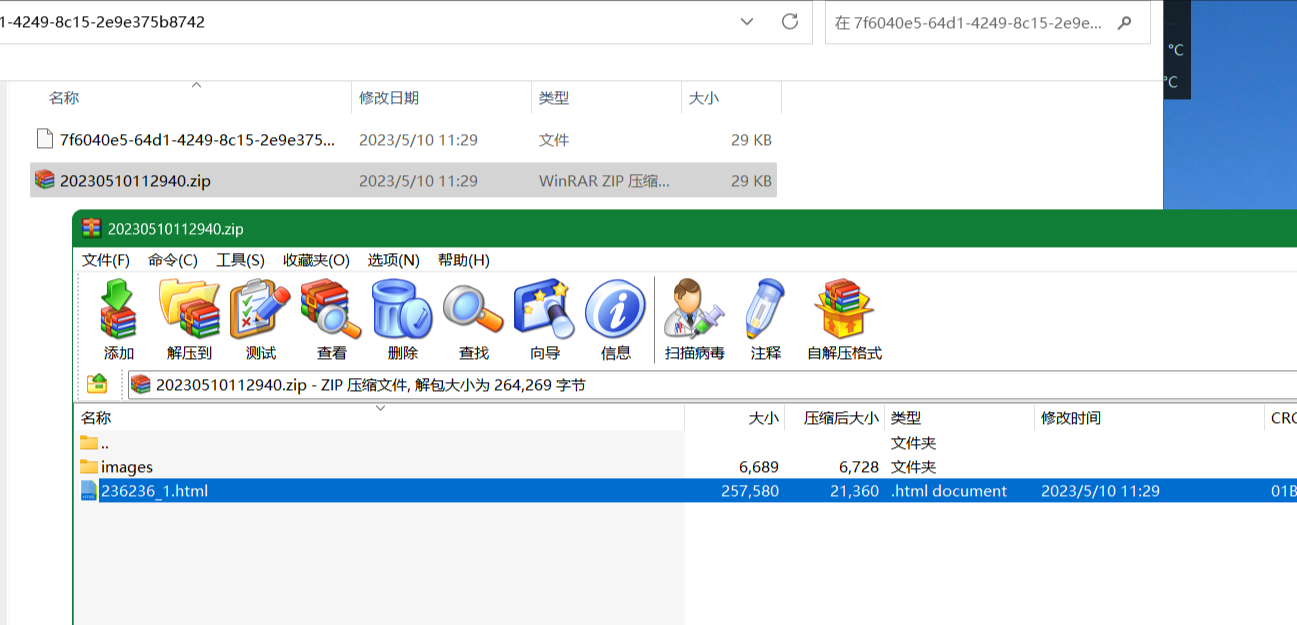Click the View (查看) toolbar icon
This screenshot has height=625, width=1297.
pos(331,310)
